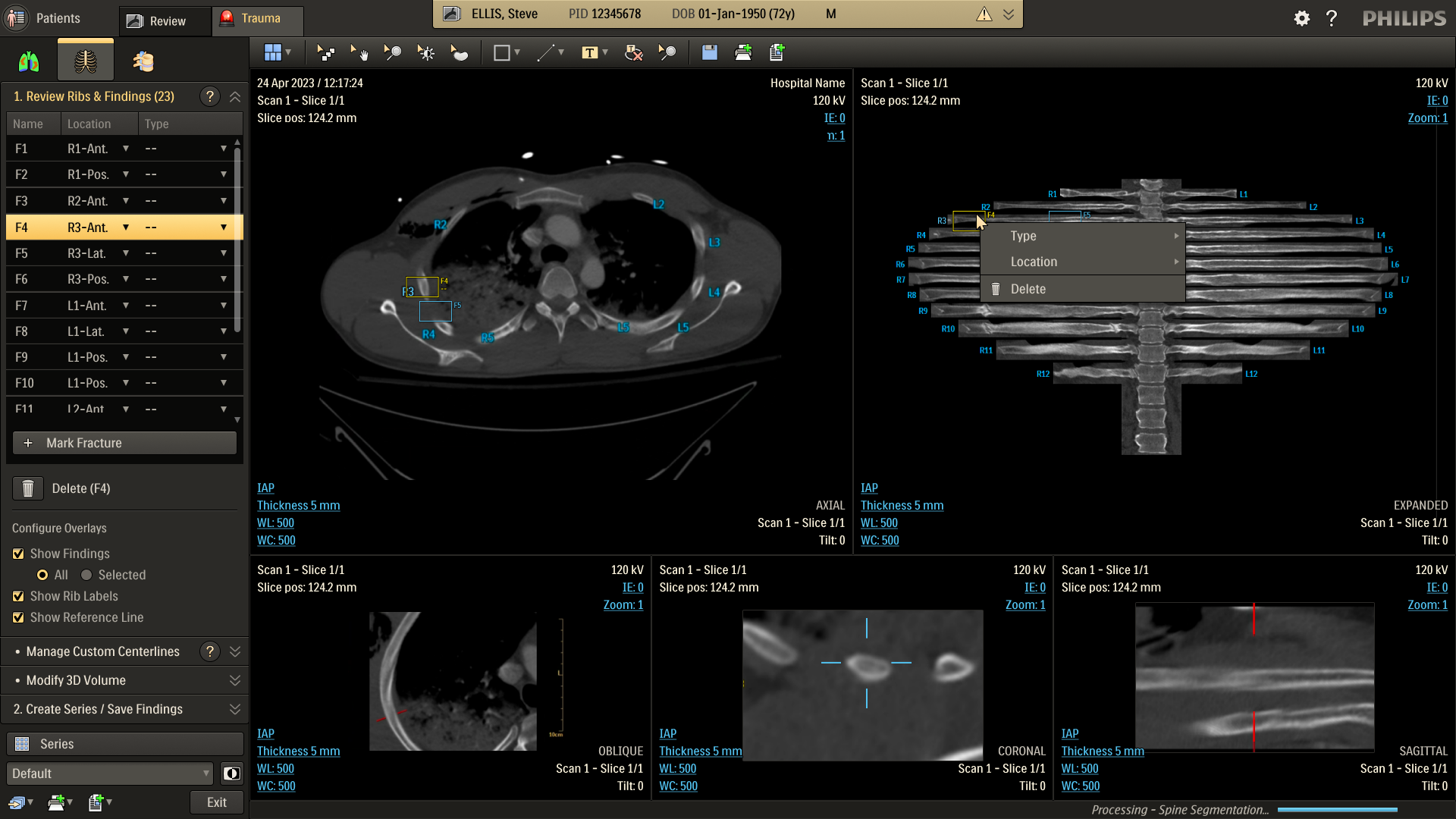Image resolution: width=1456 pixels, height=819 pixels.
Task: Select the pan hand tool
Action: pos(359,52)
